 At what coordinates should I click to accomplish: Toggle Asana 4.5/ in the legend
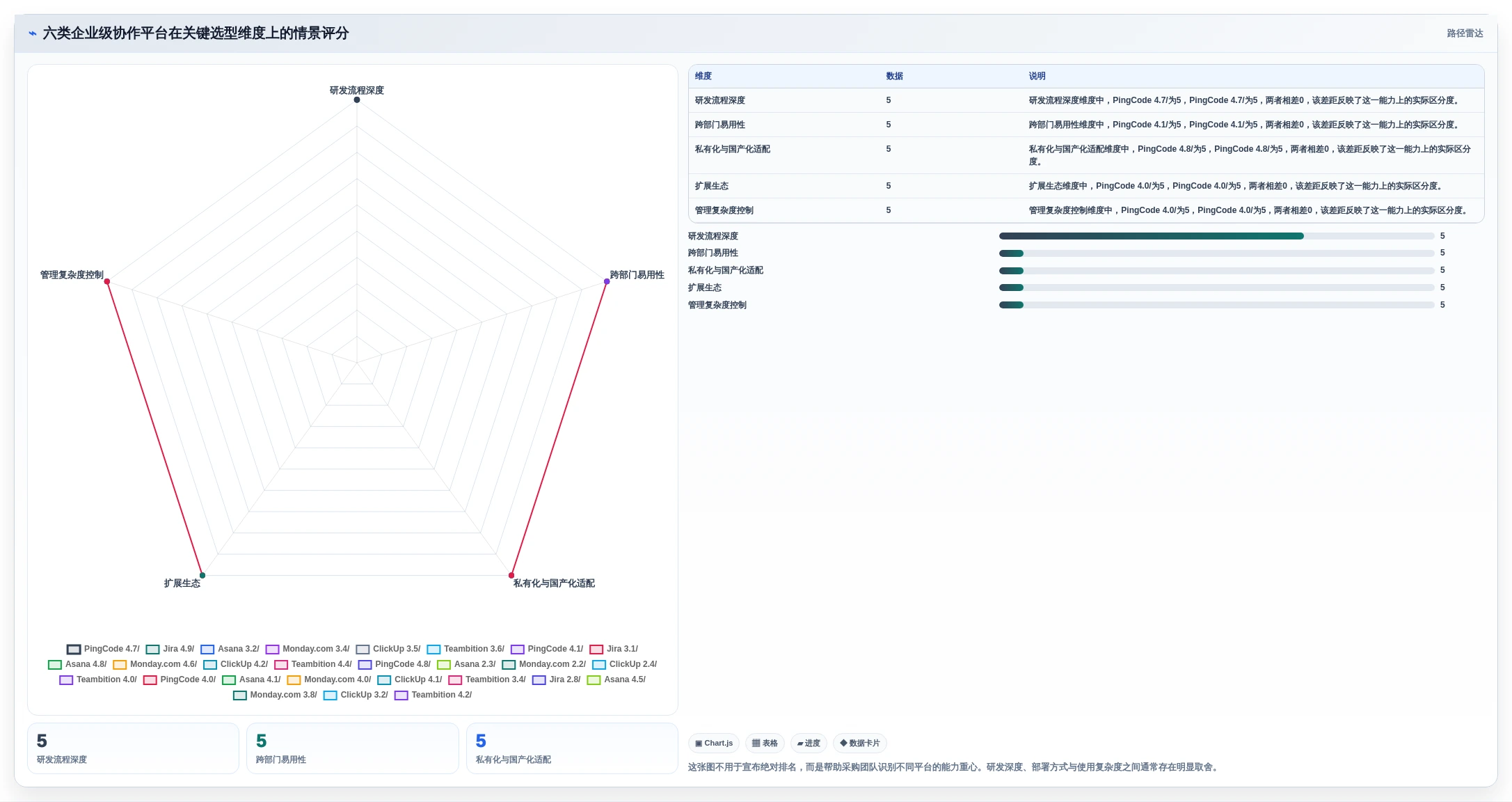616,679
